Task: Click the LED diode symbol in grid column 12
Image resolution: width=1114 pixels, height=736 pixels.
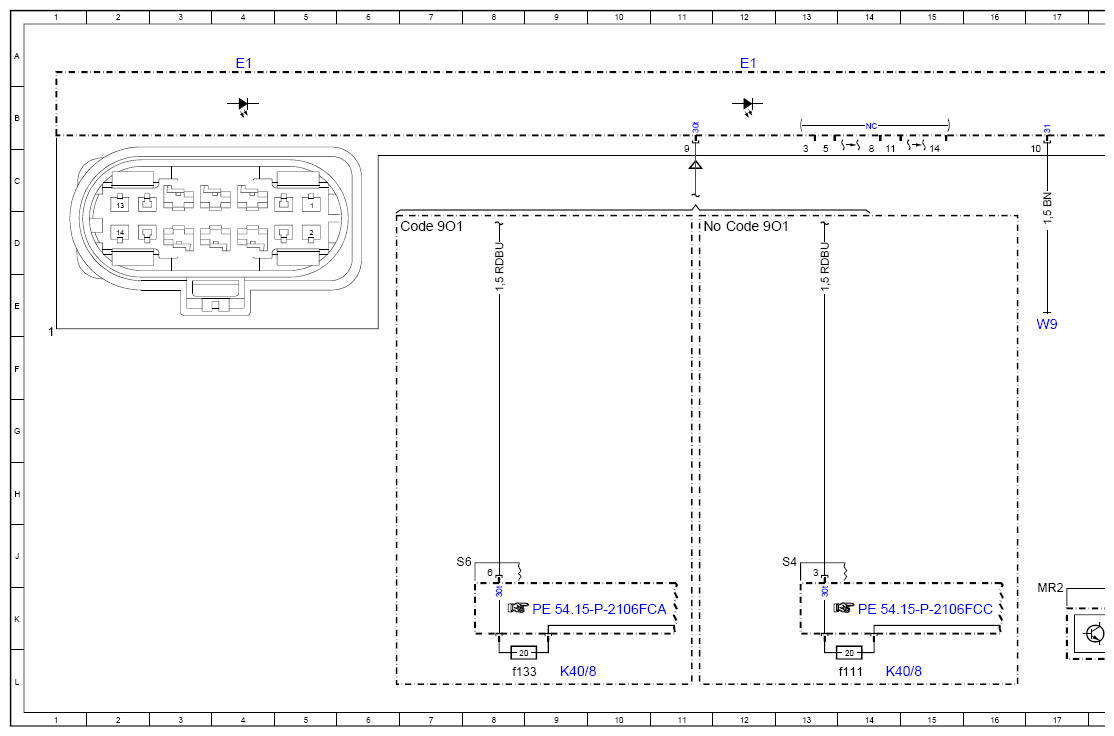Action: click(x=747, y=105)
